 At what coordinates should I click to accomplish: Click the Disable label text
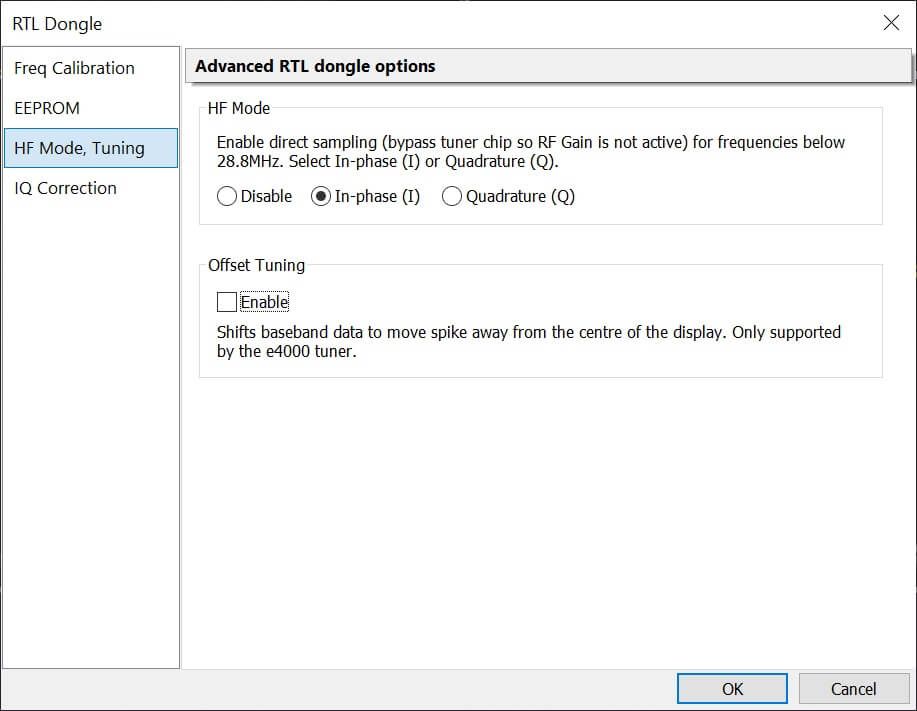267,197
